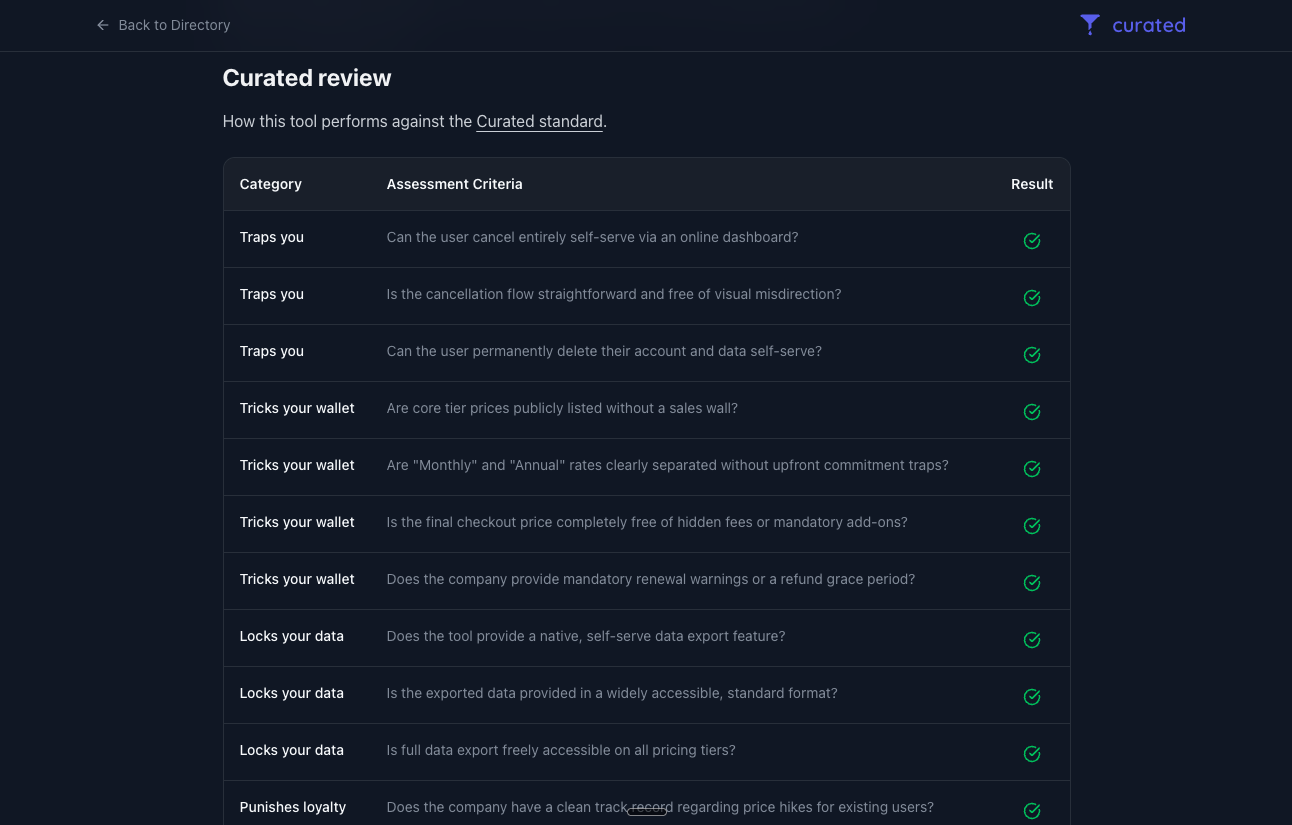Click the curated funnel logo icon
The image size is (1292, 825).
[1090, 25]
